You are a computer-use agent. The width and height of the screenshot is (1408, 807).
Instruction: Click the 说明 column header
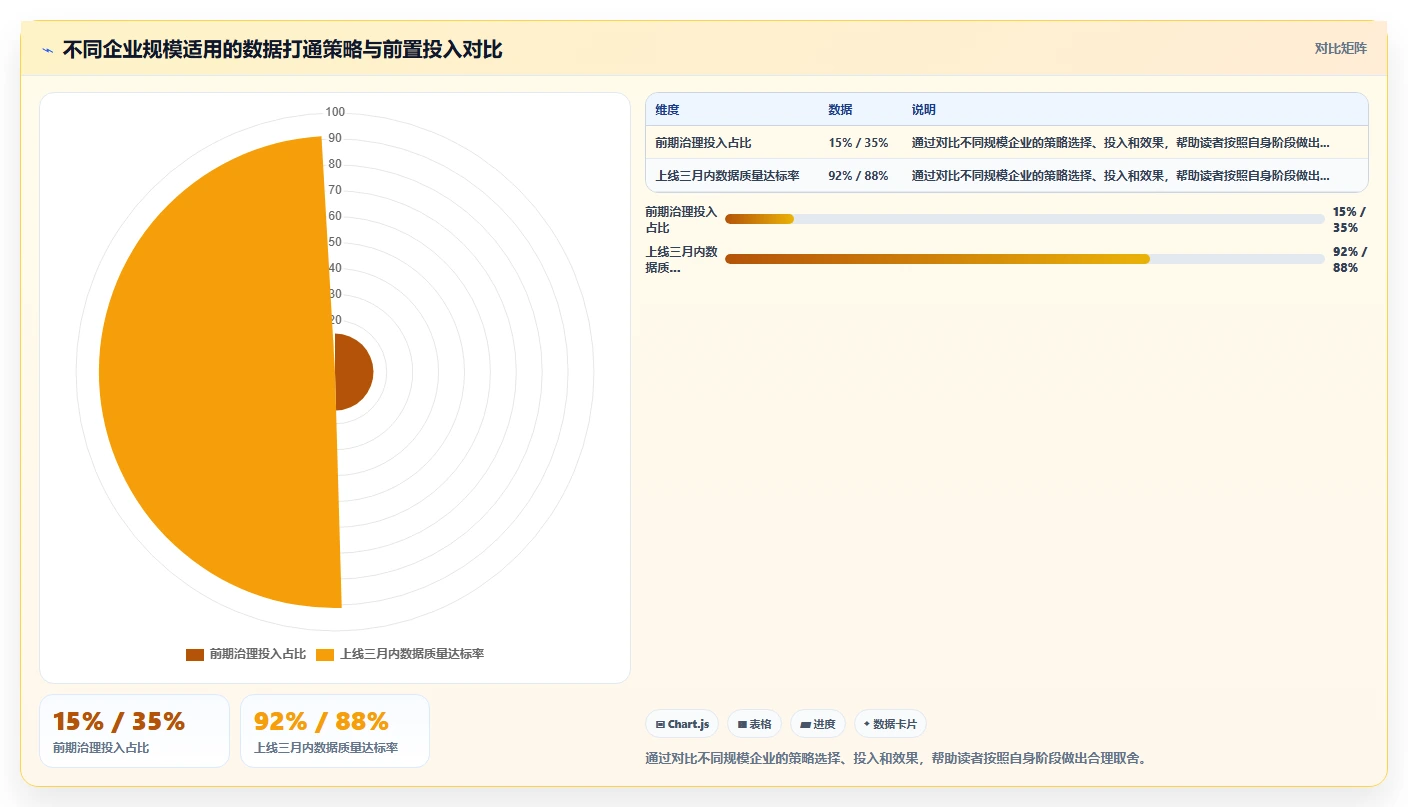[924, 110]
